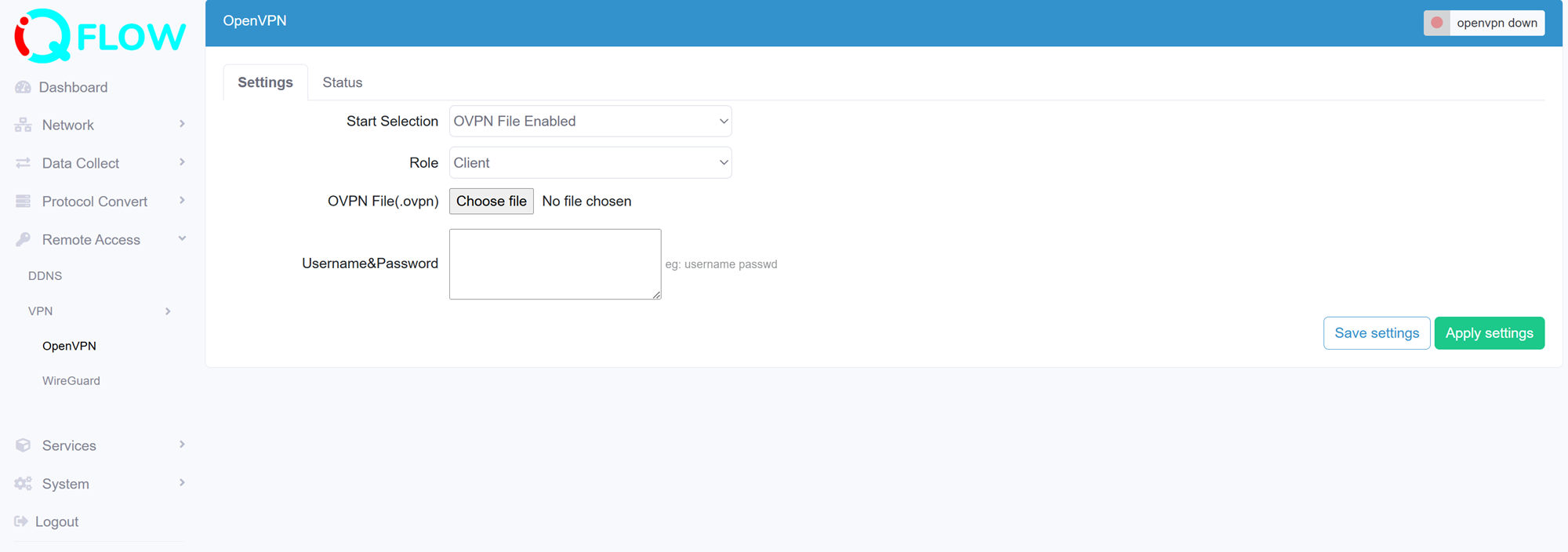Expand the Data Collect chevron
The width and height of the screenshot is (1568, 552).
182,162
